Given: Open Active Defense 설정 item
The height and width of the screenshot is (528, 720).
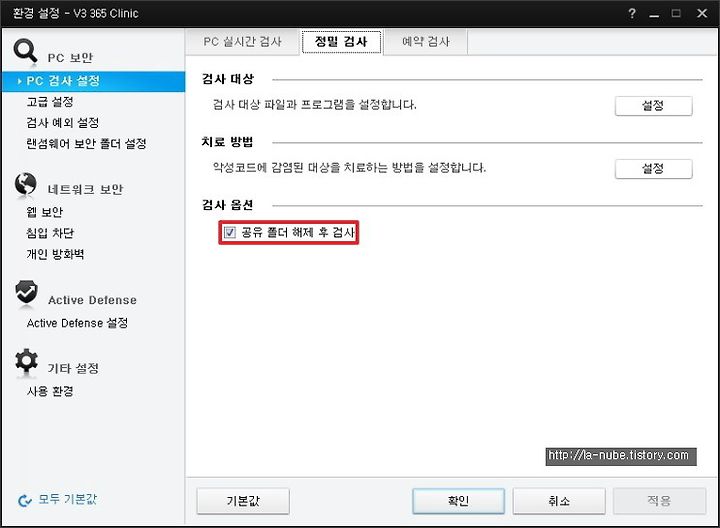Looking at the screenshot, I should [77, 323].
